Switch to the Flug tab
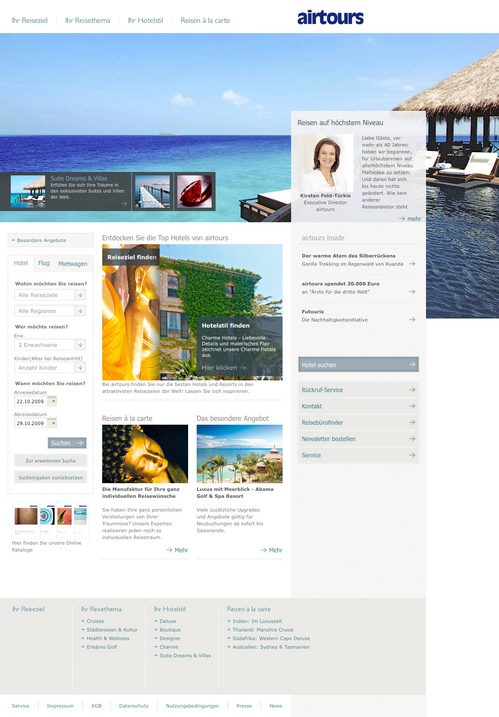The height and width of the screenshot is (717, 499). [x=44, y=263]
